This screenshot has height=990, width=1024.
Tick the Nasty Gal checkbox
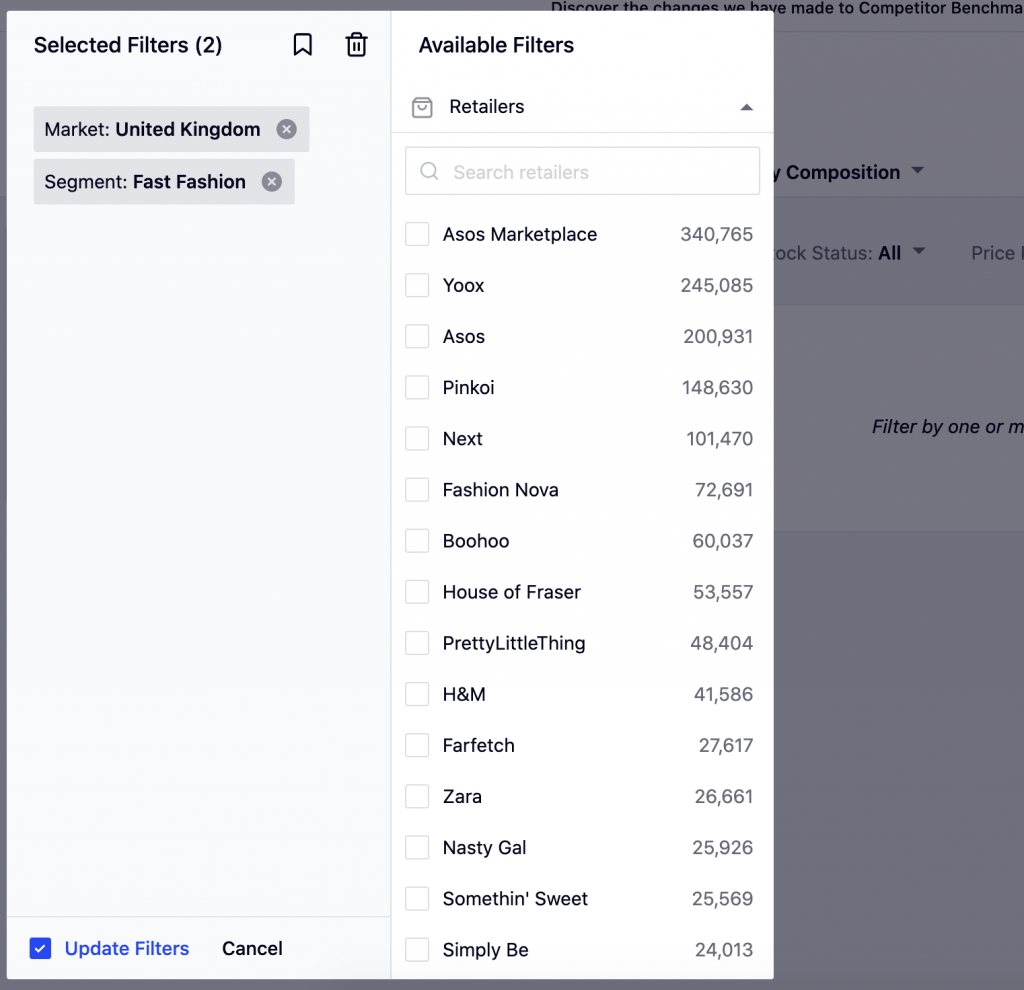(x=417, y=848)
